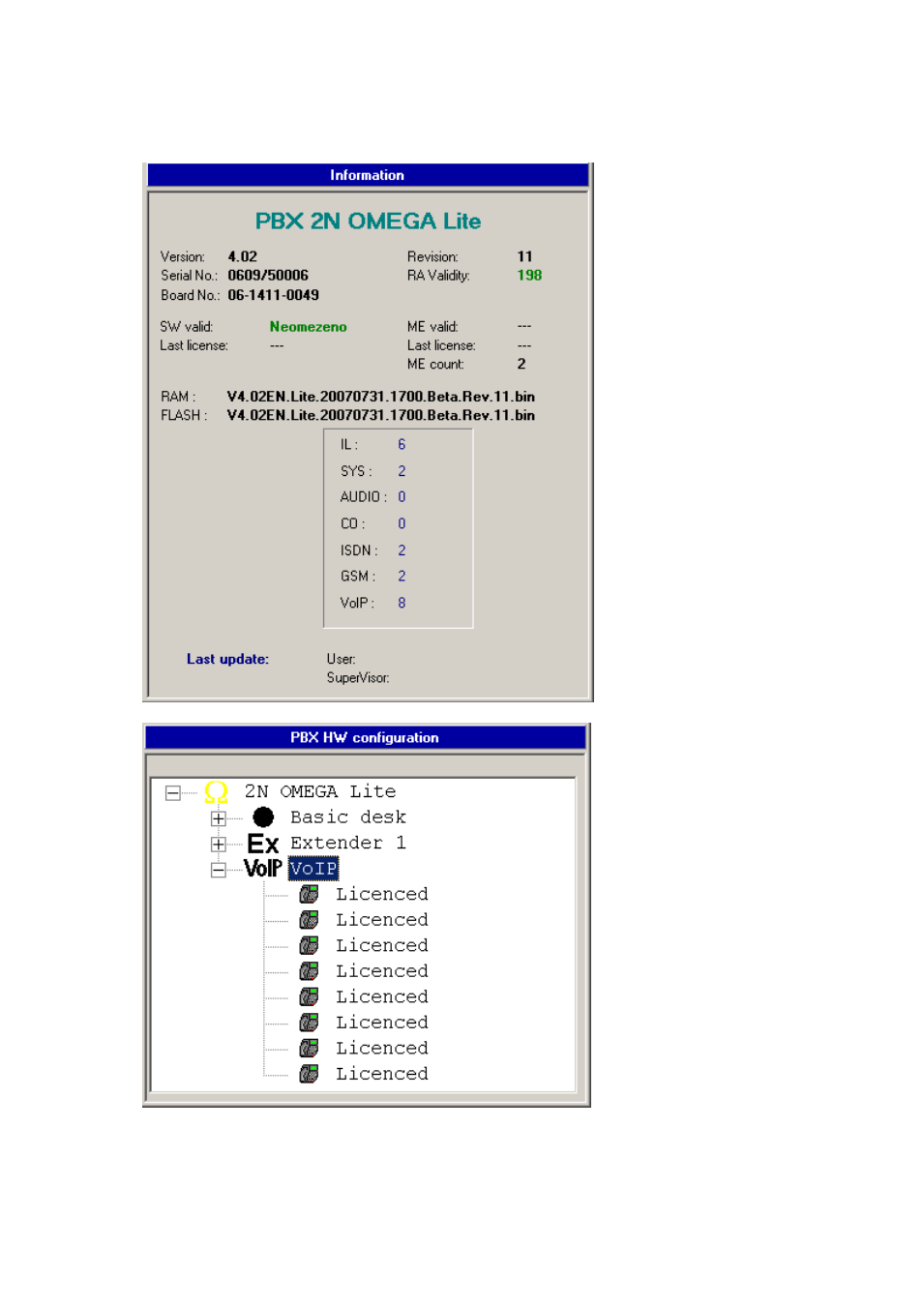Screen dimensions: 924x1306
Task: Collapse the 2N OMEGA Lite root node
Action: point(172,793)
